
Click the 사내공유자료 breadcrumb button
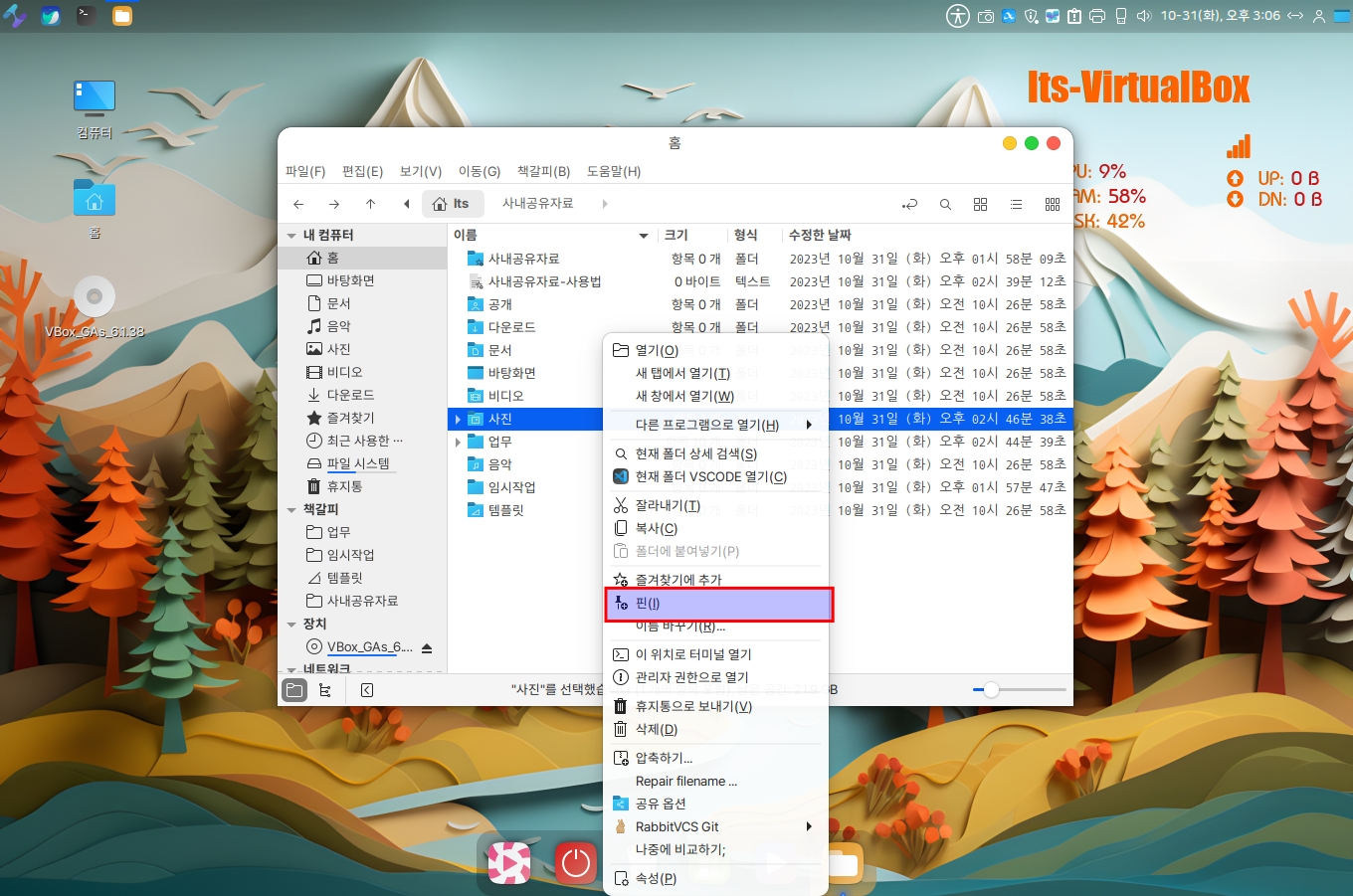(x=537, y=204)
